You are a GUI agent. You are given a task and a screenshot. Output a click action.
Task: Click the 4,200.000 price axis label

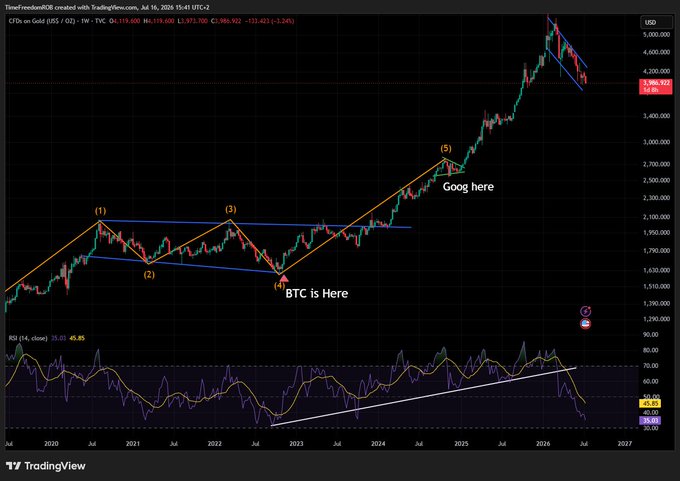point(657,71)
